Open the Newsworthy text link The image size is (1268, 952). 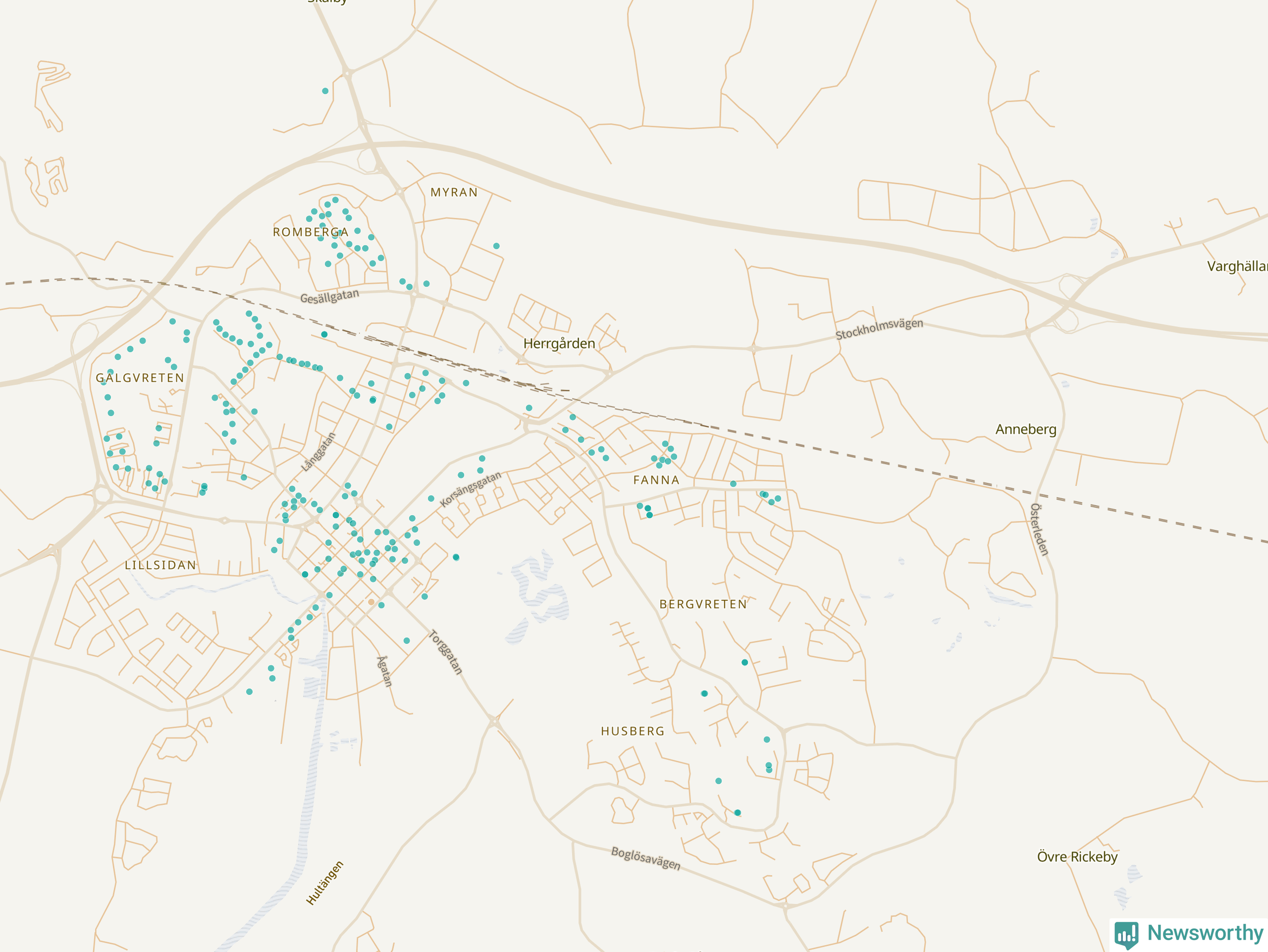point(1205,933)
